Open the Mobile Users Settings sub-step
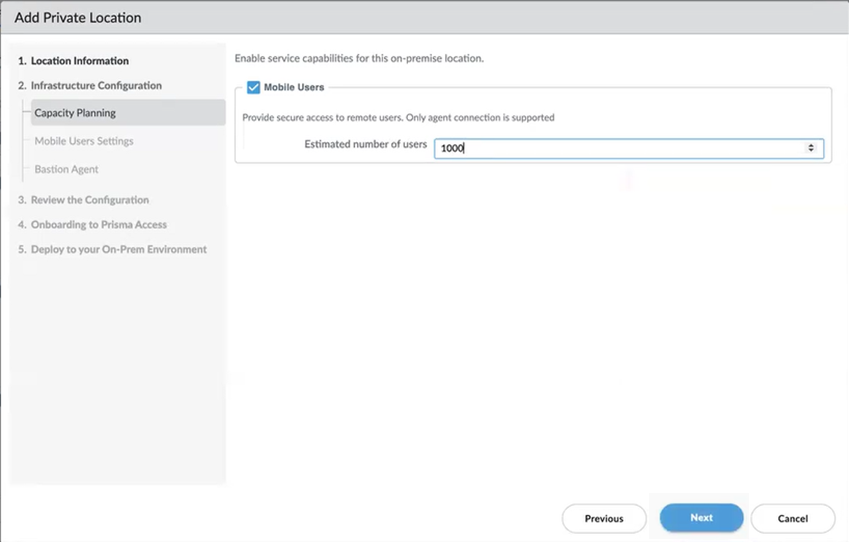The height and width of the screenshot is (542, 849). 84,141
